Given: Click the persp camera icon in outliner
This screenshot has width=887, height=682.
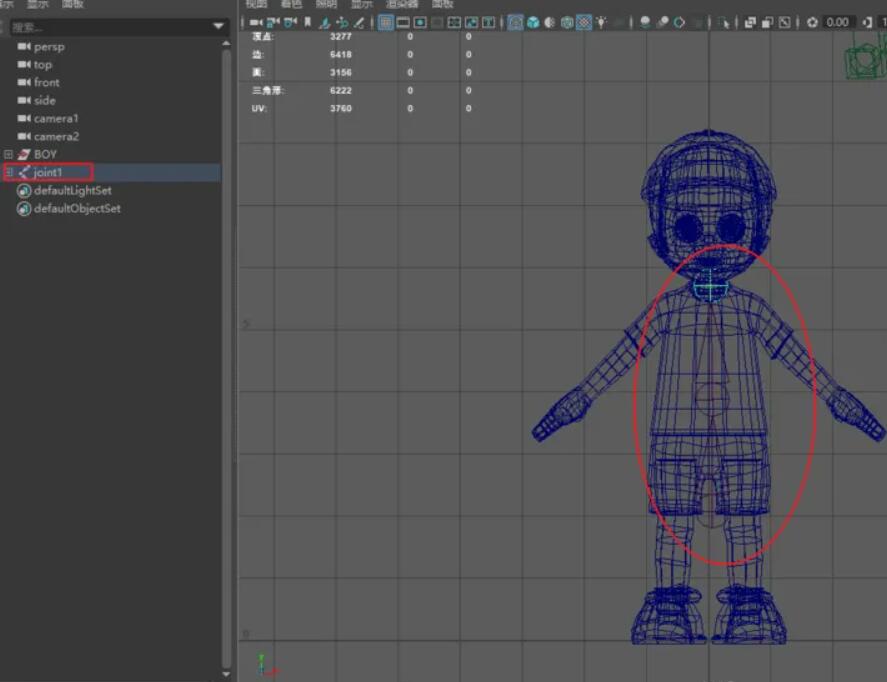Looking at the screenshot, I should tap(24, 47).
